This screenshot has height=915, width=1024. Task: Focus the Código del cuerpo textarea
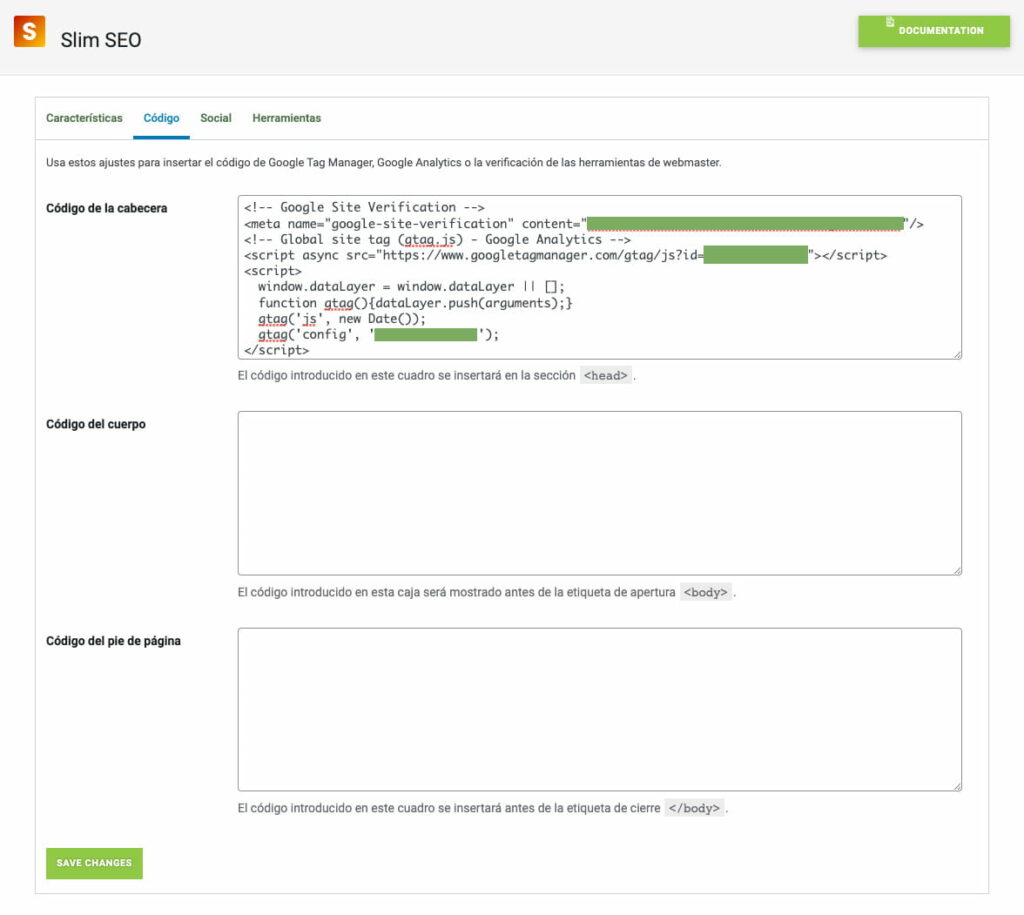(x=600, y=493)
